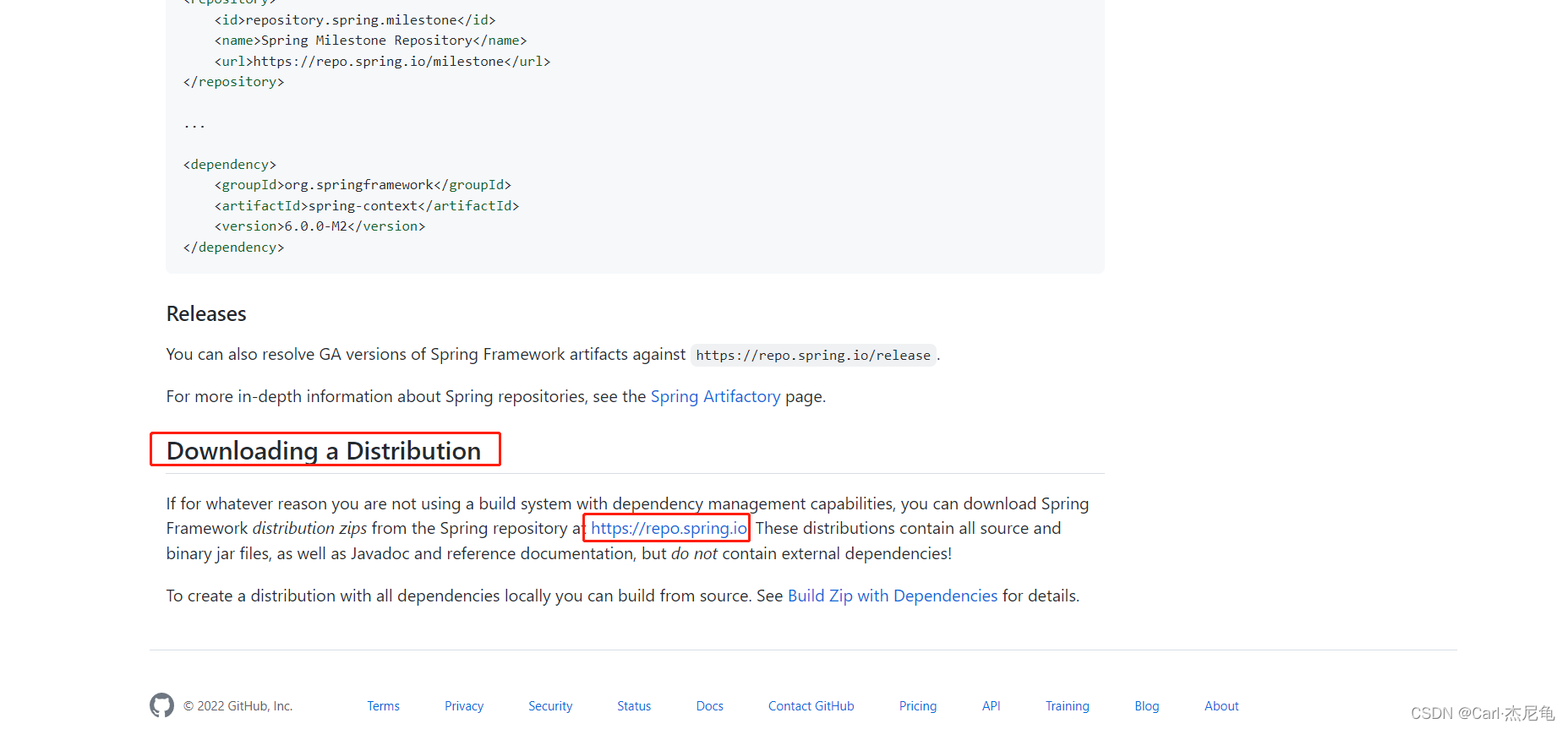Click the closing </repository> tag line
Image resolution: width=1568 pixels, height=729 pixels.
pyautogui.click(x=233, y=82)
